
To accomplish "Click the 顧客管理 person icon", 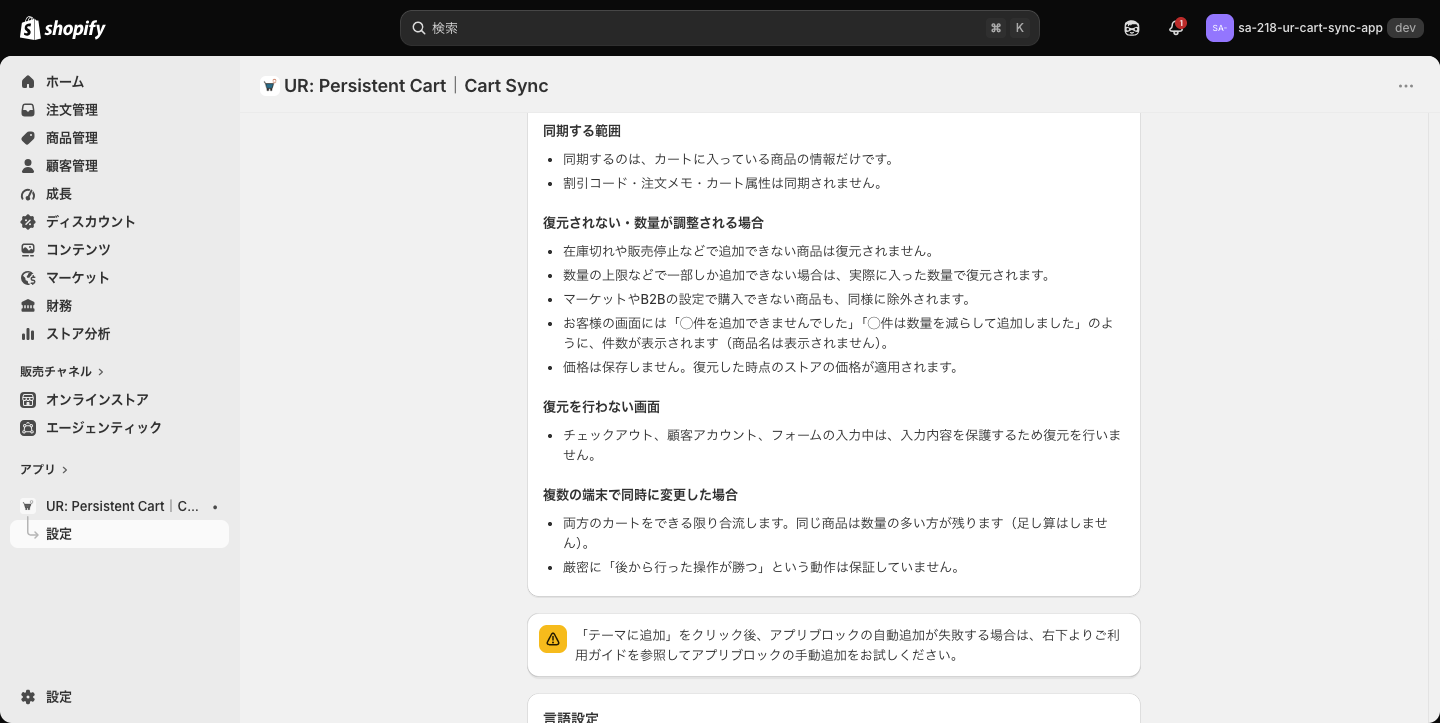I will point(28,166).
